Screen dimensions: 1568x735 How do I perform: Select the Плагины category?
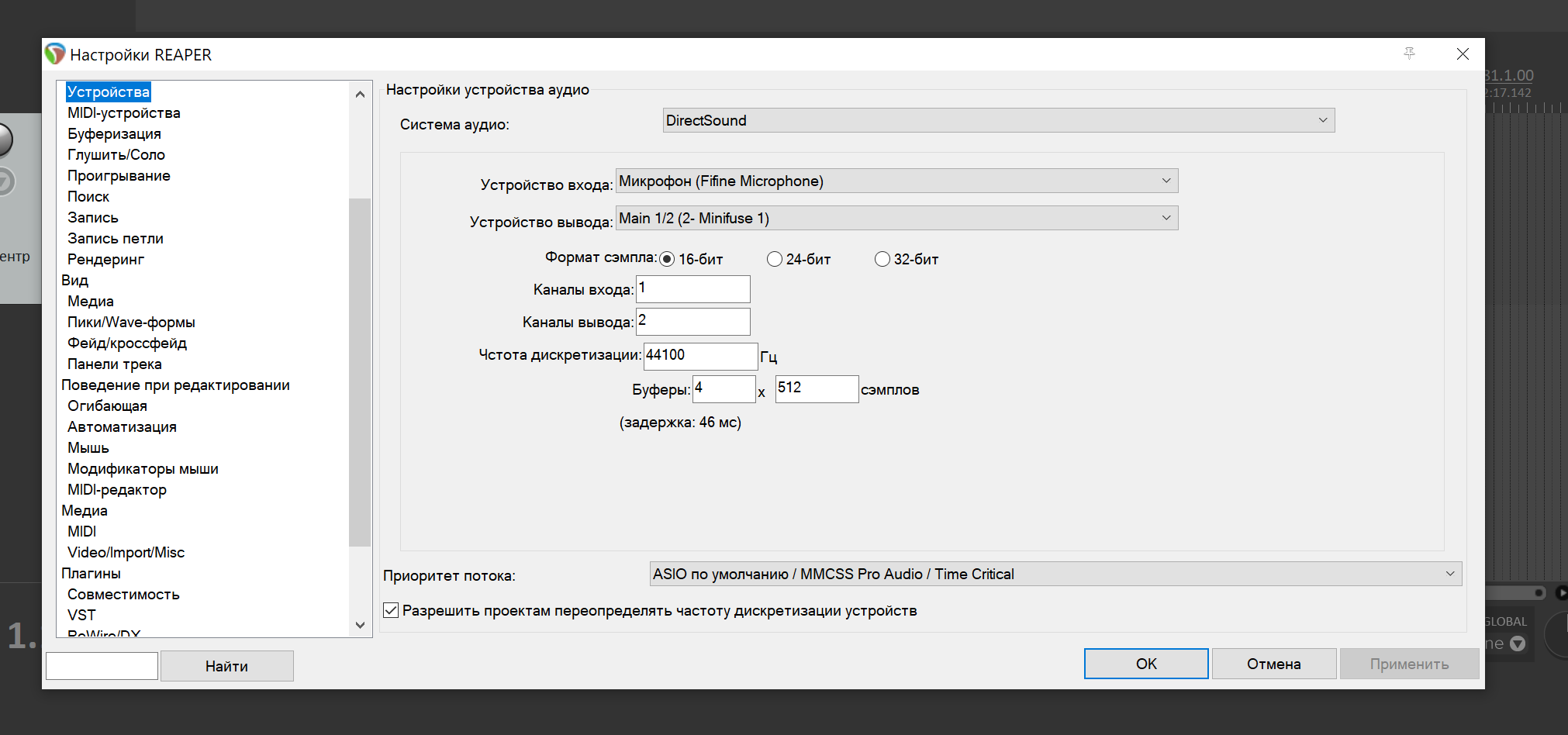pos(91,574)
